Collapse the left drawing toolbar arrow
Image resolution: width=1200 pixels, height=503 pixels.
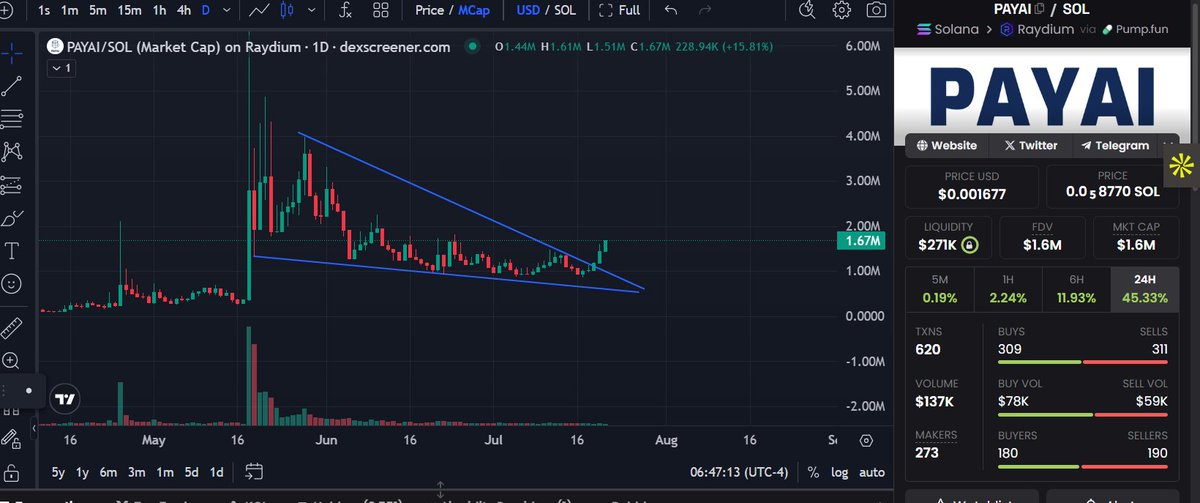36,429
